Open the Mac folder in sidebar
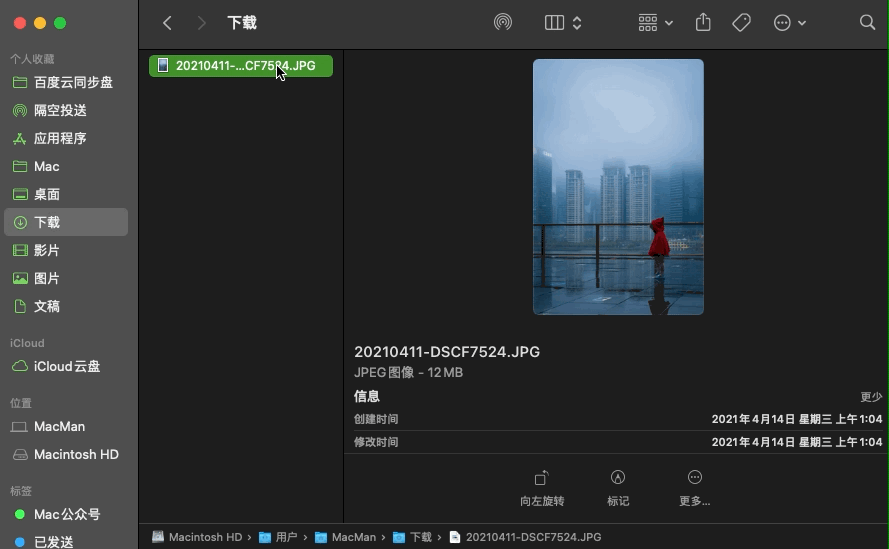This screenshot has width=889, height=549. 66,166
